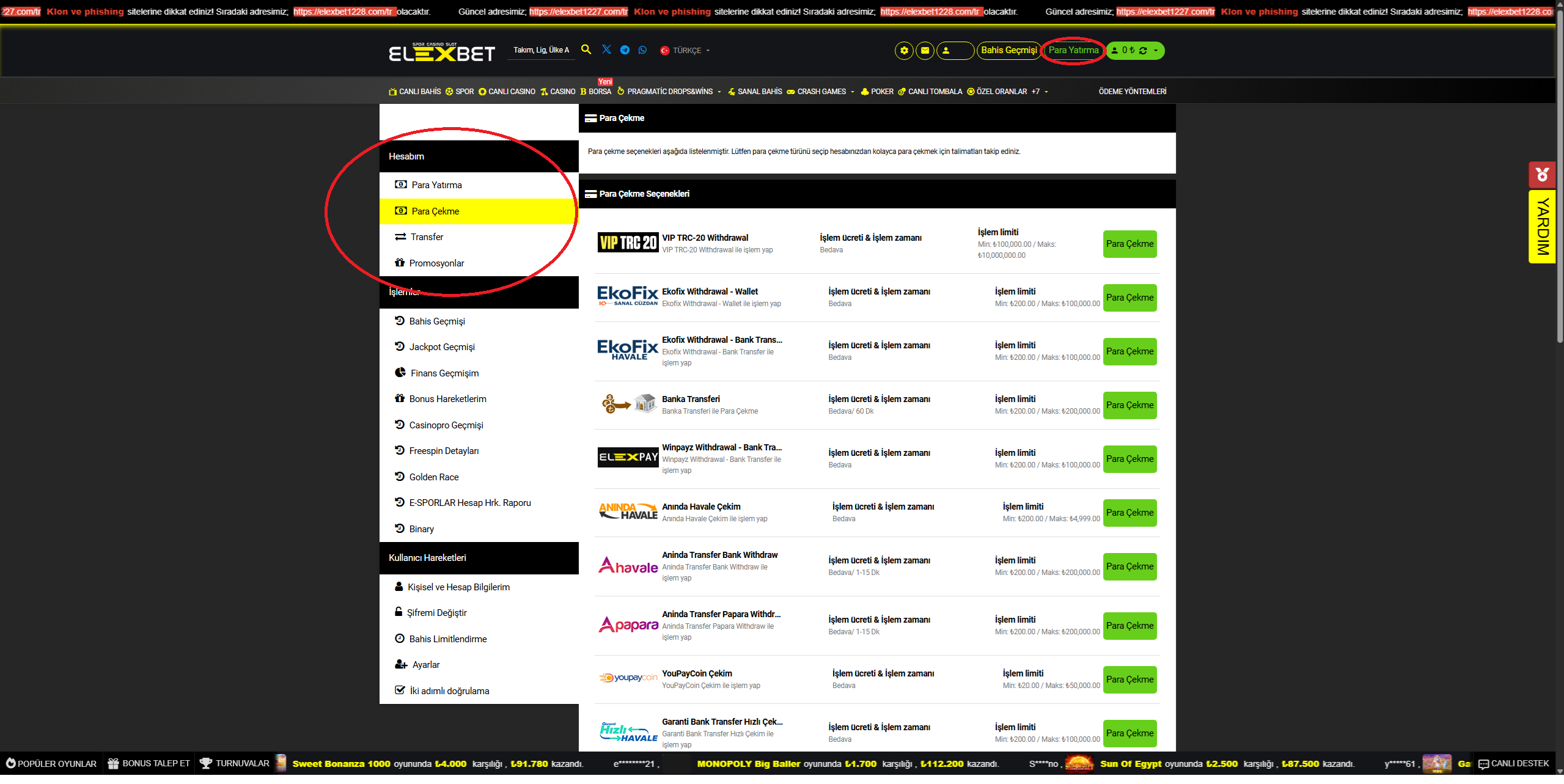This screenshot has width=1564, height=784.
Task: Click the EkoFix Havale logo
Action: pos(628,350)
